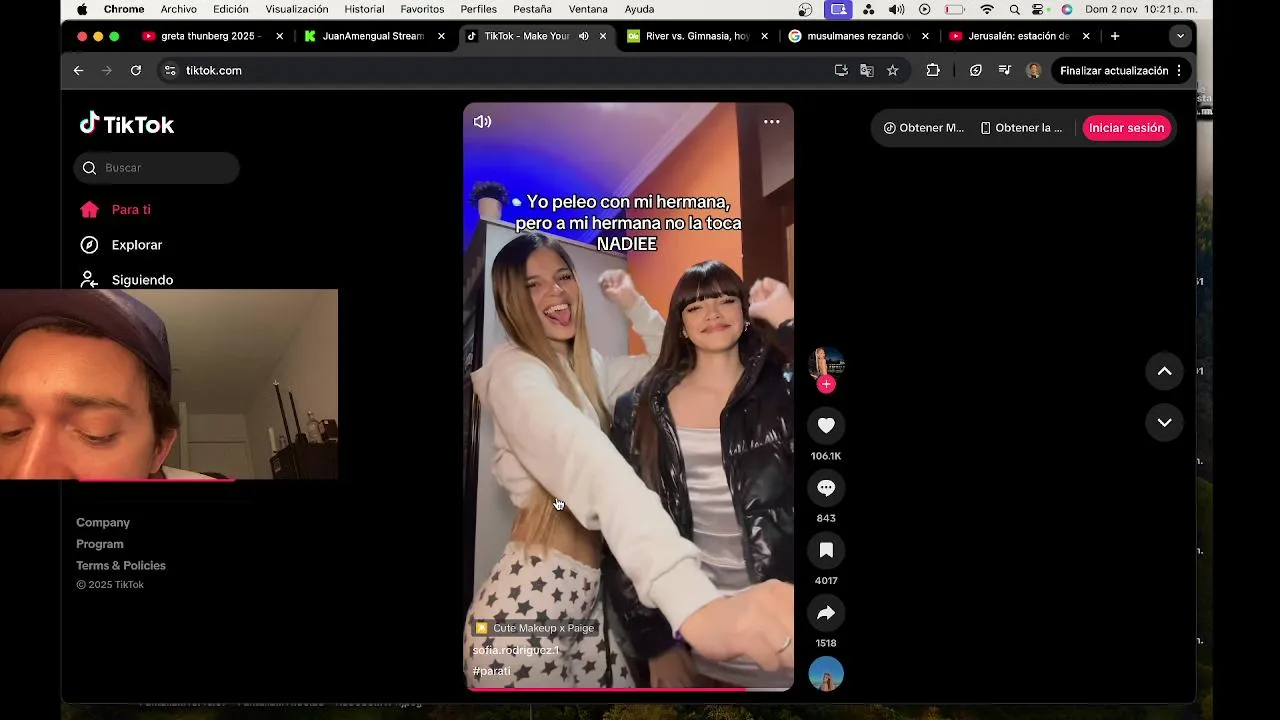
Task: Open the Favoritos menu
Action: coord(422,9)
